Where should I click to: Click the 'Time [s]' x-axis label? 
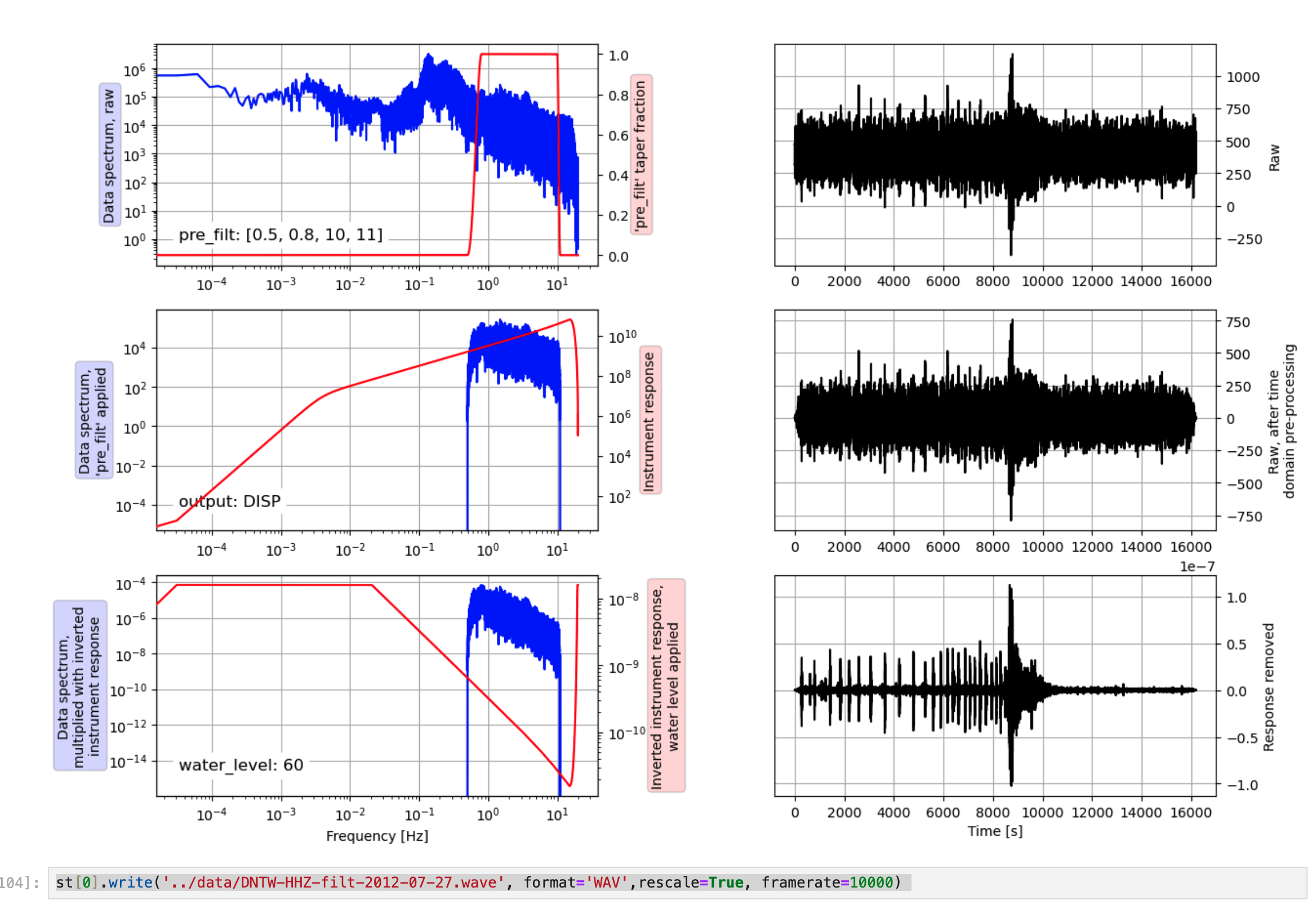click(995, 831)
